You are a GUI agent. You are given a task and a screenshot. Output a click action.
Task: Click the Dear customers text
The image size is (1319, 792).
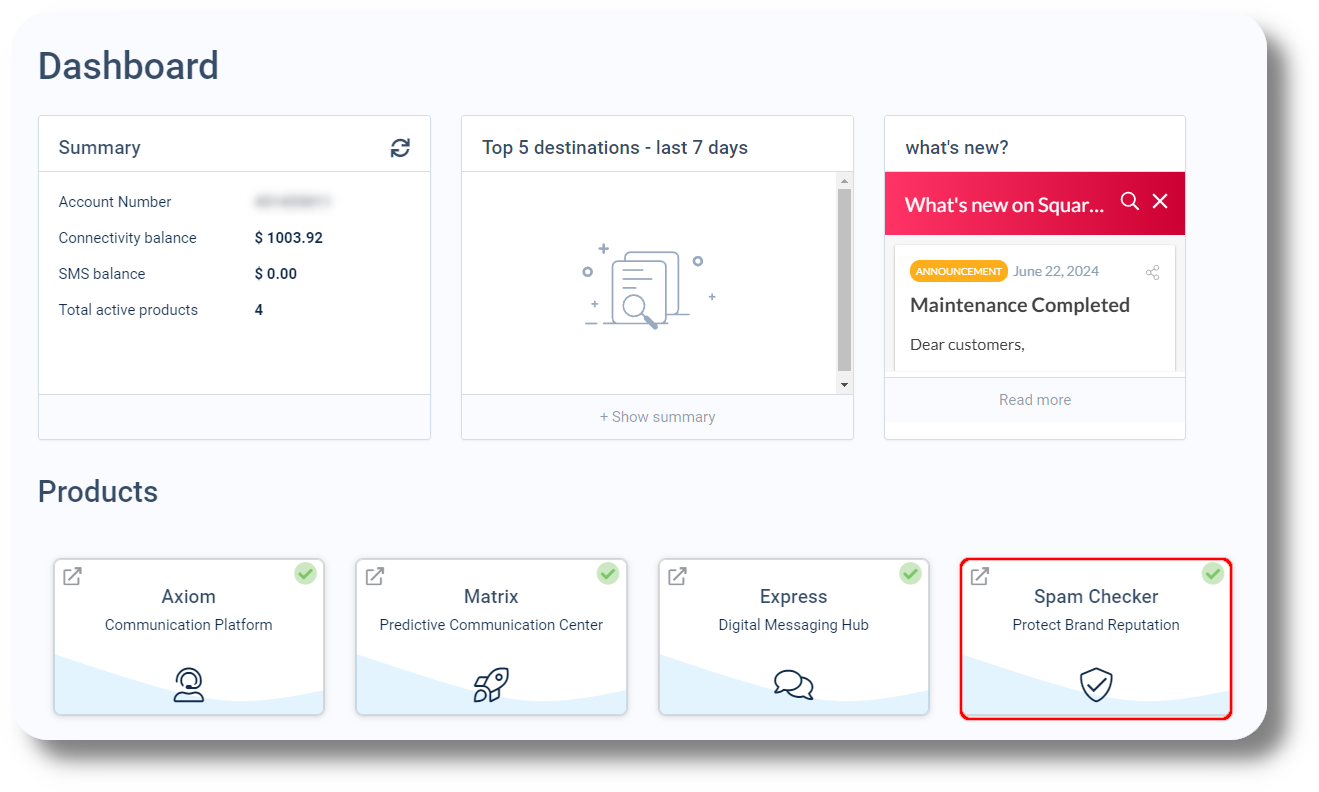click(x=967, y=345)
